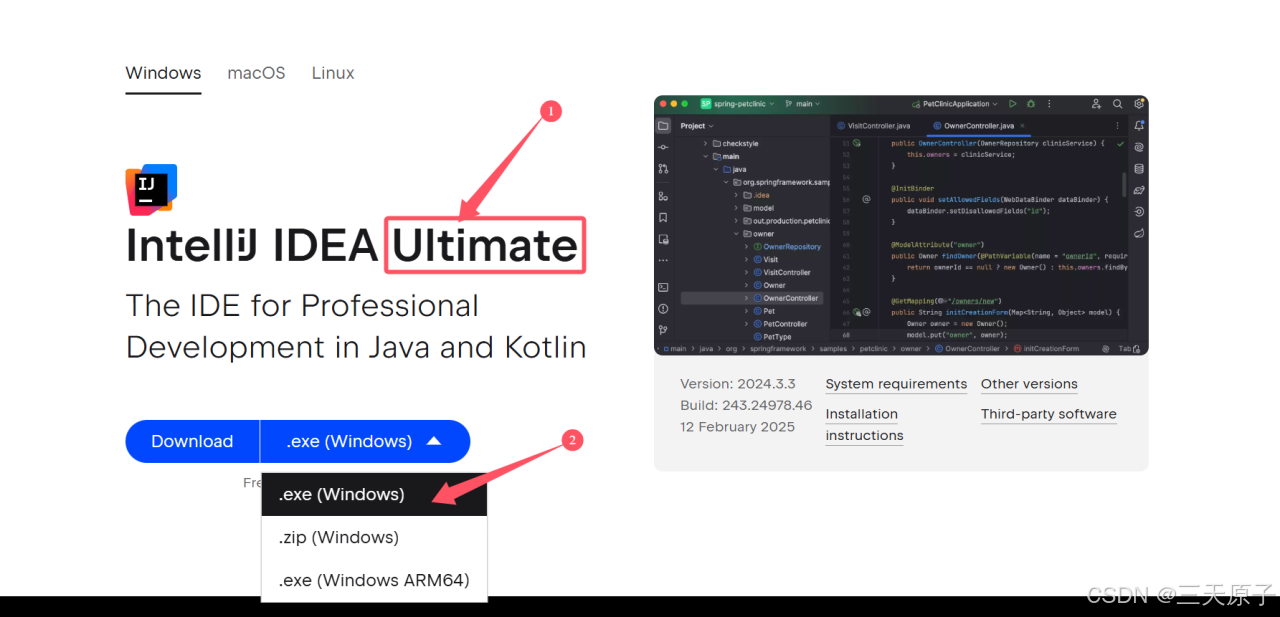
Task: Click the Add collaborator icon in IDE preview
Action: point(1096,104)
